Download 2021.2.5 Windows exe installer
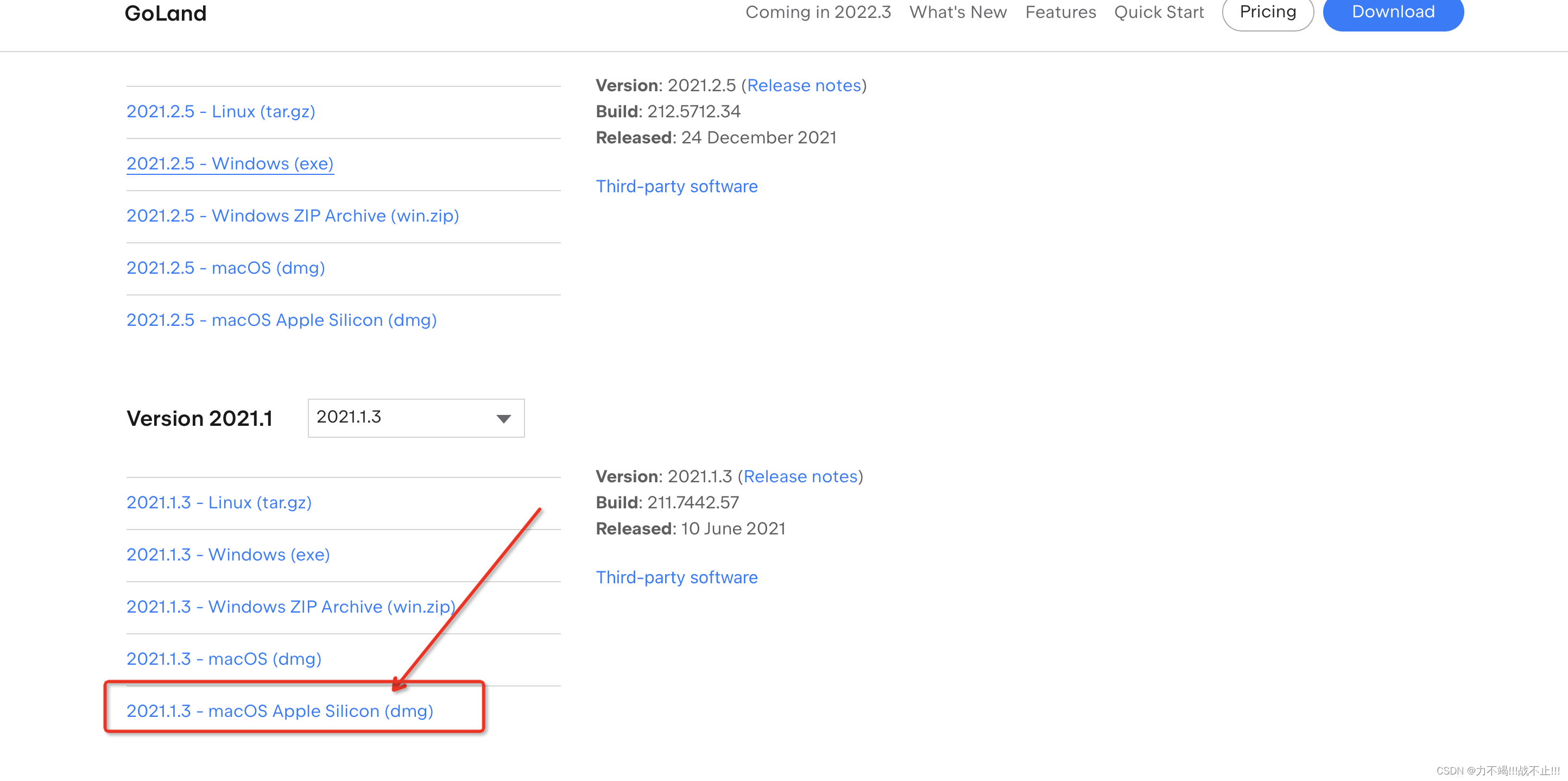 click(x=230, y=163)
